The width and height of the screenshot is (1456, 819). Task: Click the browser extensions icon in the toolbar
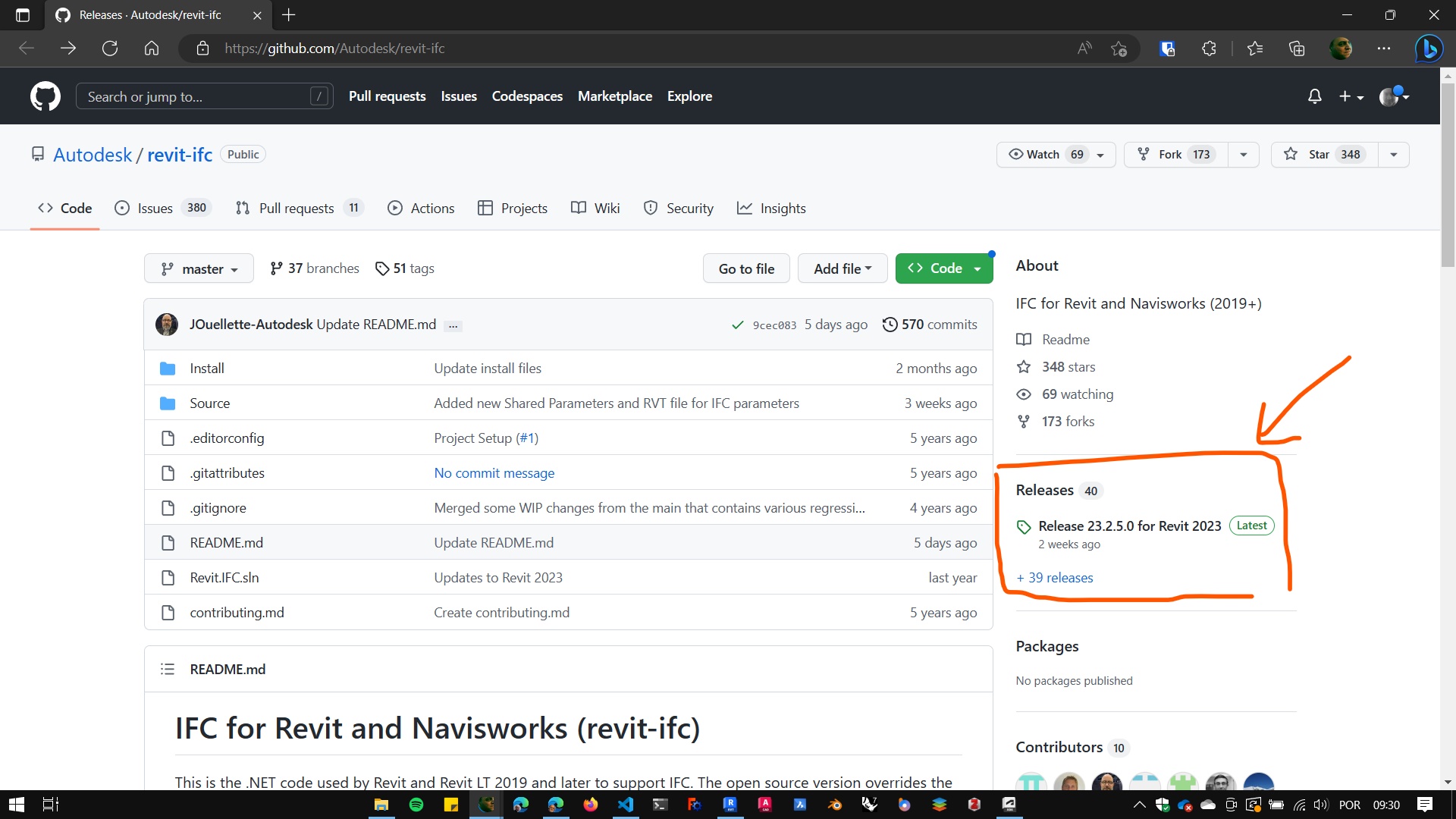pyautogui.click(x=1209, y=48)
